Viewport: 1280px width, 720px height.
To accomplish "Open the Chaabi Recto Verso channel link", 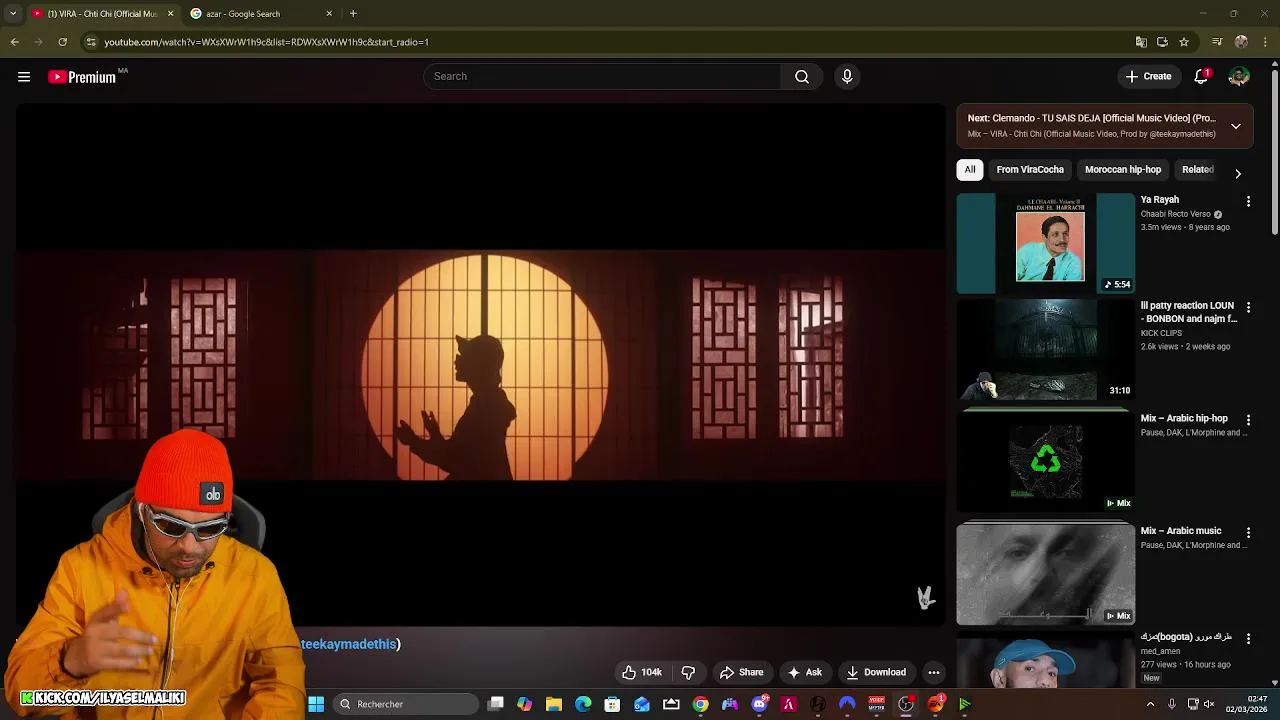I will tap(1176, 214).
